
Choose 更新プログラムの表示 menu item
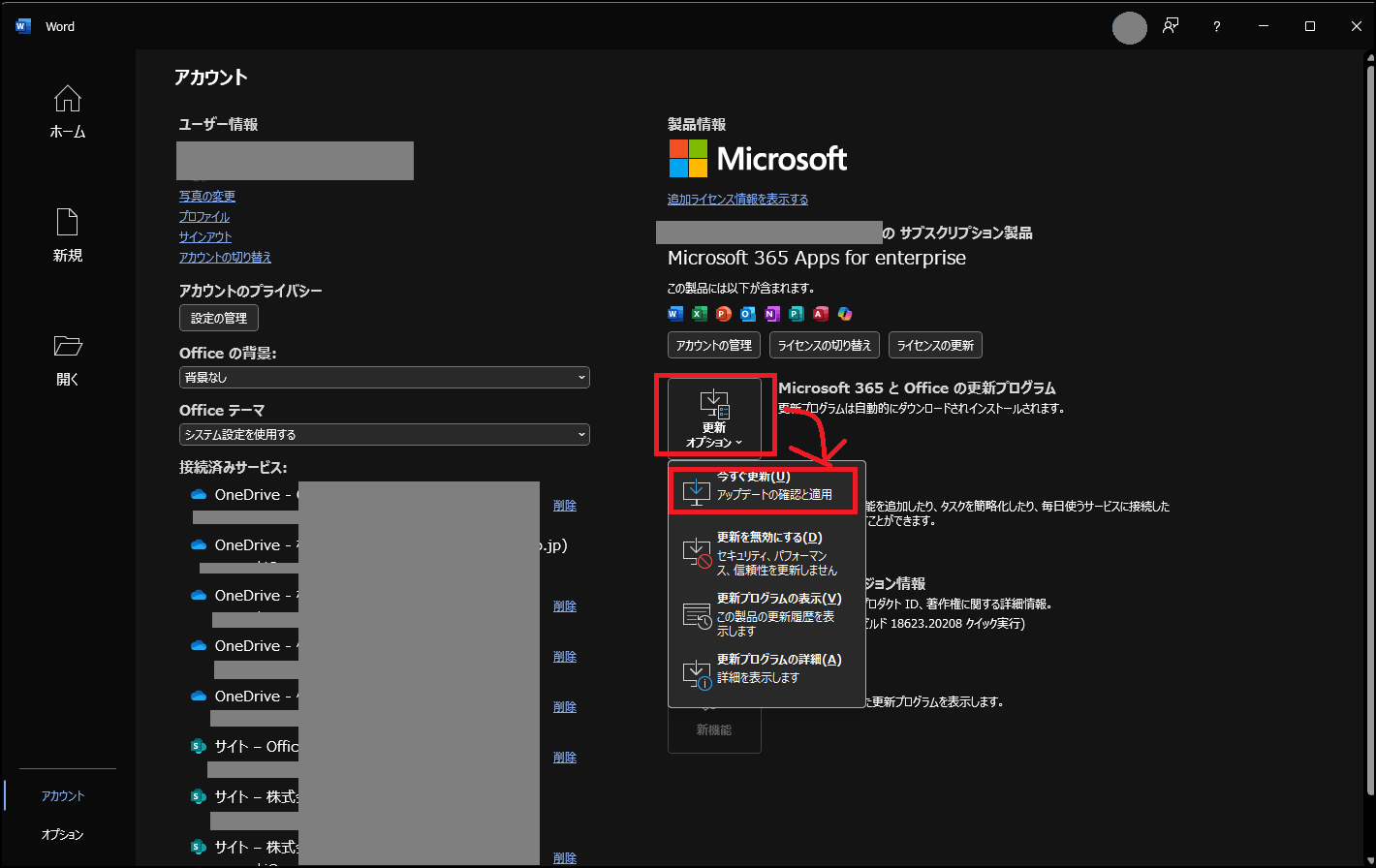pyautogui.click(x=766, y=614)
